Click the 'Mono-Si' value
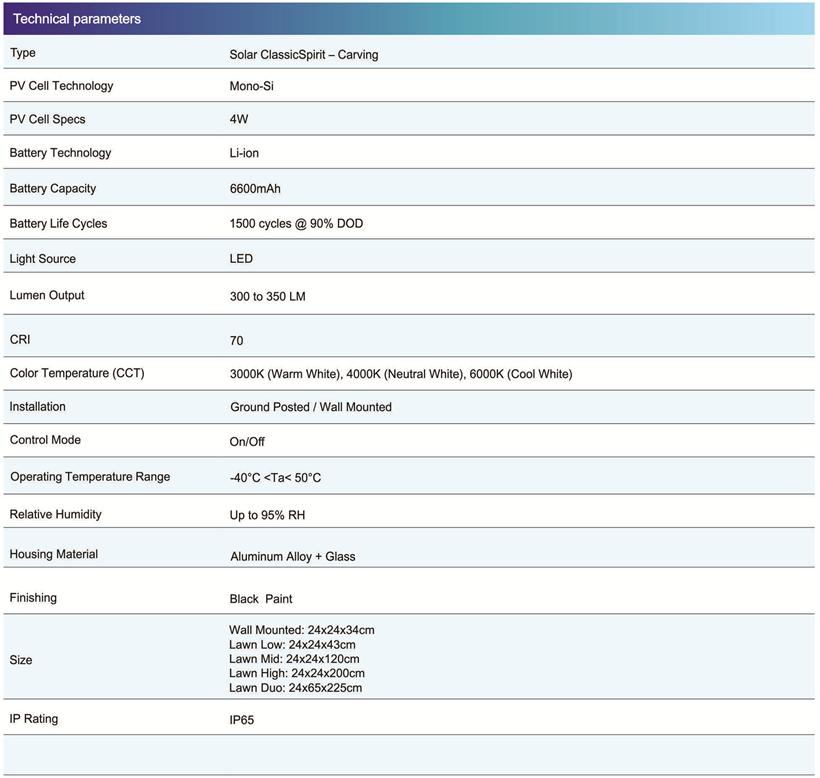This screenshot has height=778, width=820. pos(252,86)
